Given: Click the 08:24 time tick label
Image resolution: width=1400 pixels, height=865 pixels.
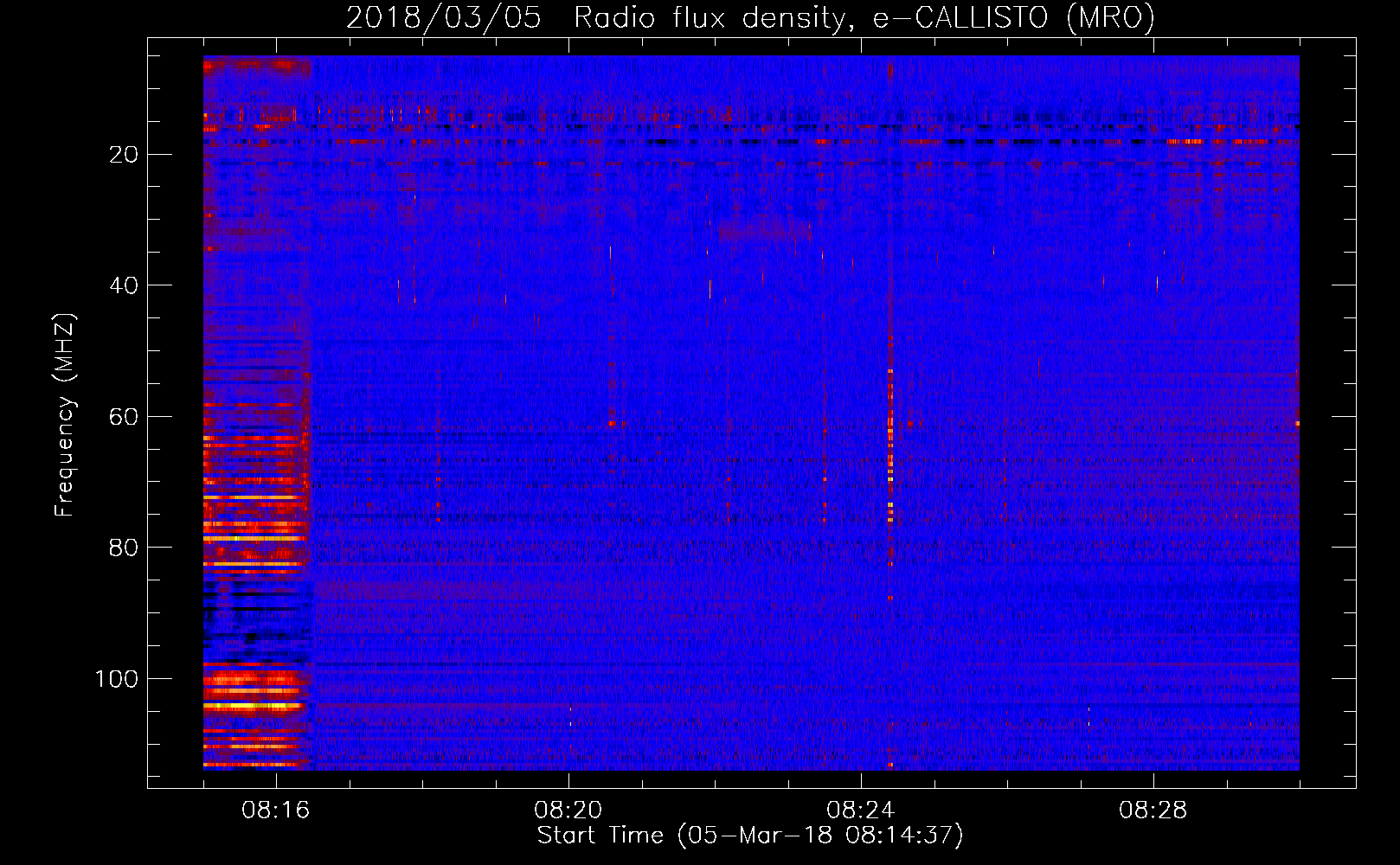Looking at the screenshot, I should click(861, 811).
